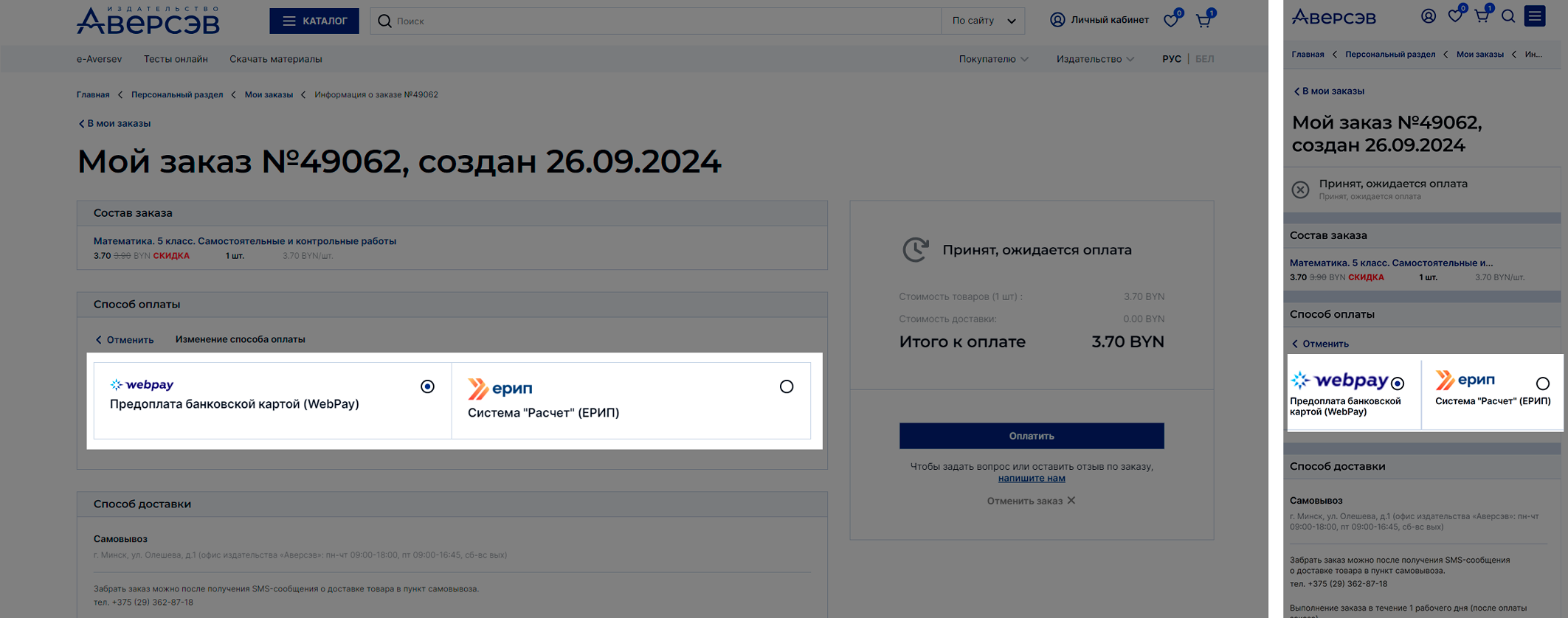Expand the 'По сайту' search scope dropdown
The height and width of the screenshot is (618, 1568).
983,21
